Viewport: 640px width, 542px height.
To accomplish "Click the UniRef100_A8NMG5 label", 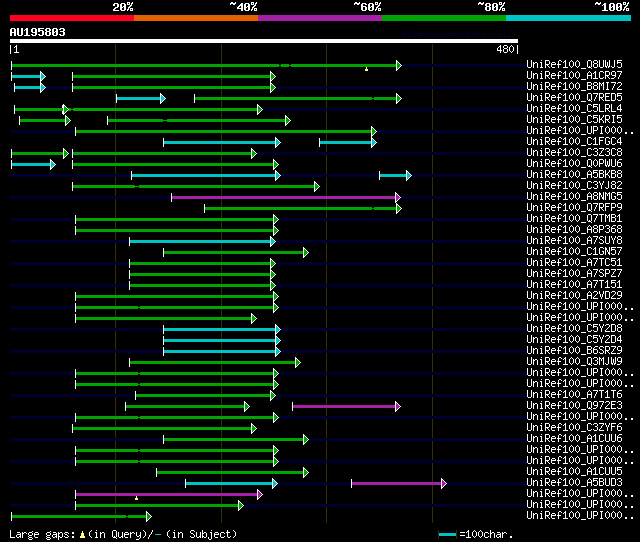I will click(574, 196).
